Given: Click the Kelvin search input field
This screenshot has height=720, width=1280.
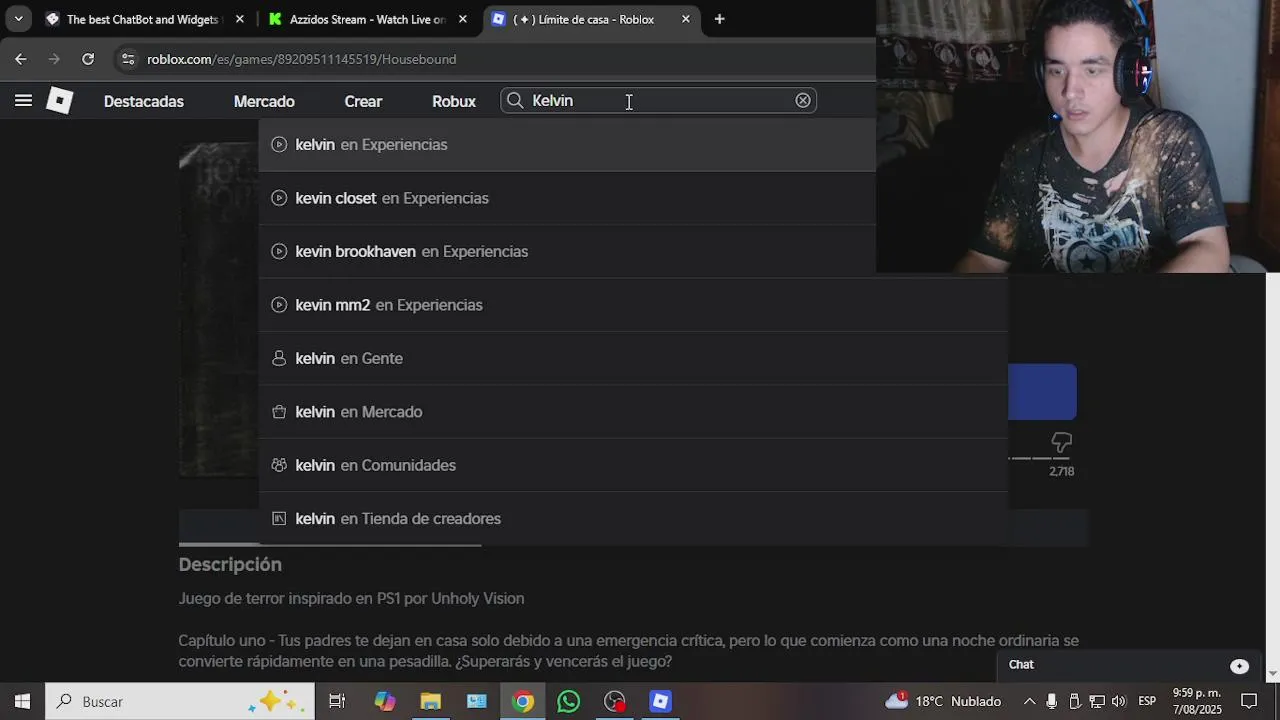Looking at the screenshot, I should [658, 100].
